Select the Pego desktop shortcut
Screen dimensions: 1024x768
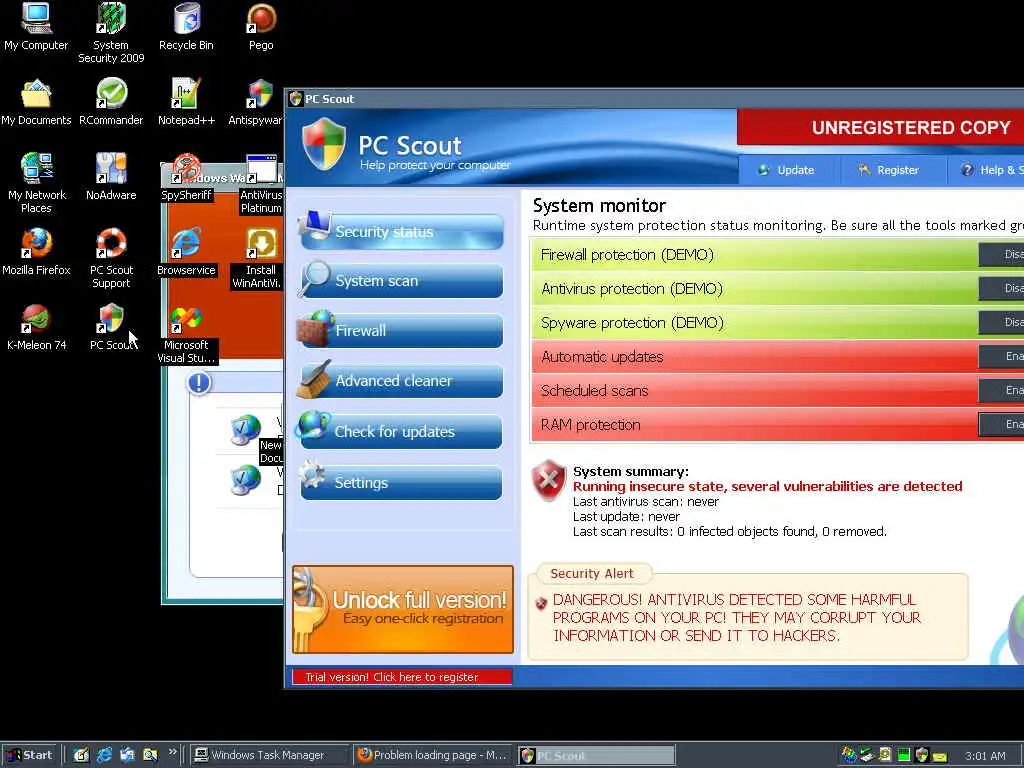(x=261, y=26)
